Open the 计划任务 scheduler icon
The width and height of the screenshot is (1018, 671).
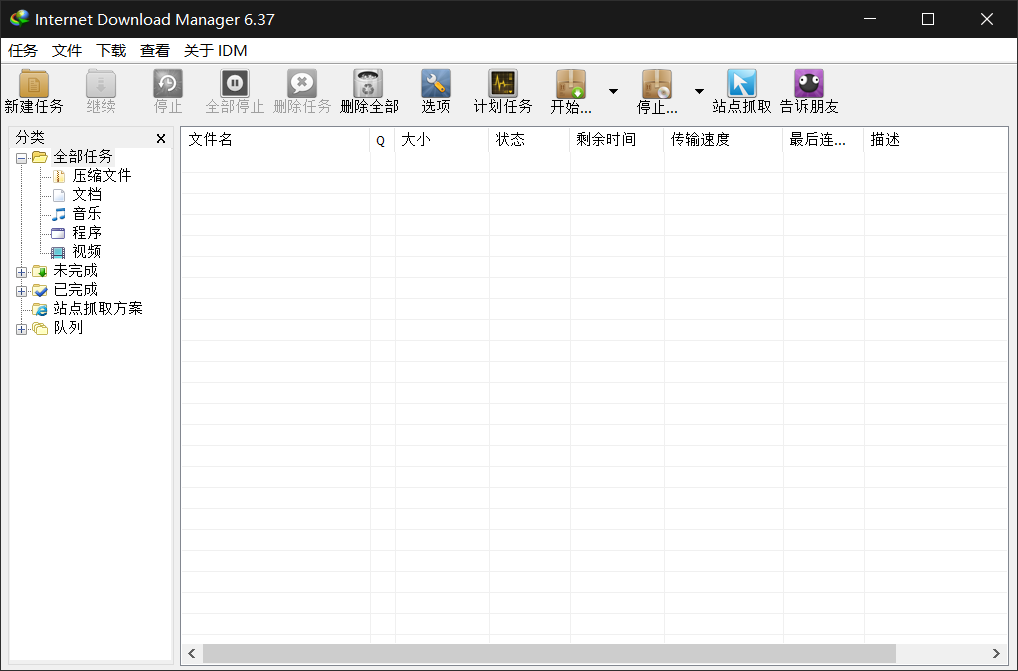pyautogui.click(x=503, y=84)
